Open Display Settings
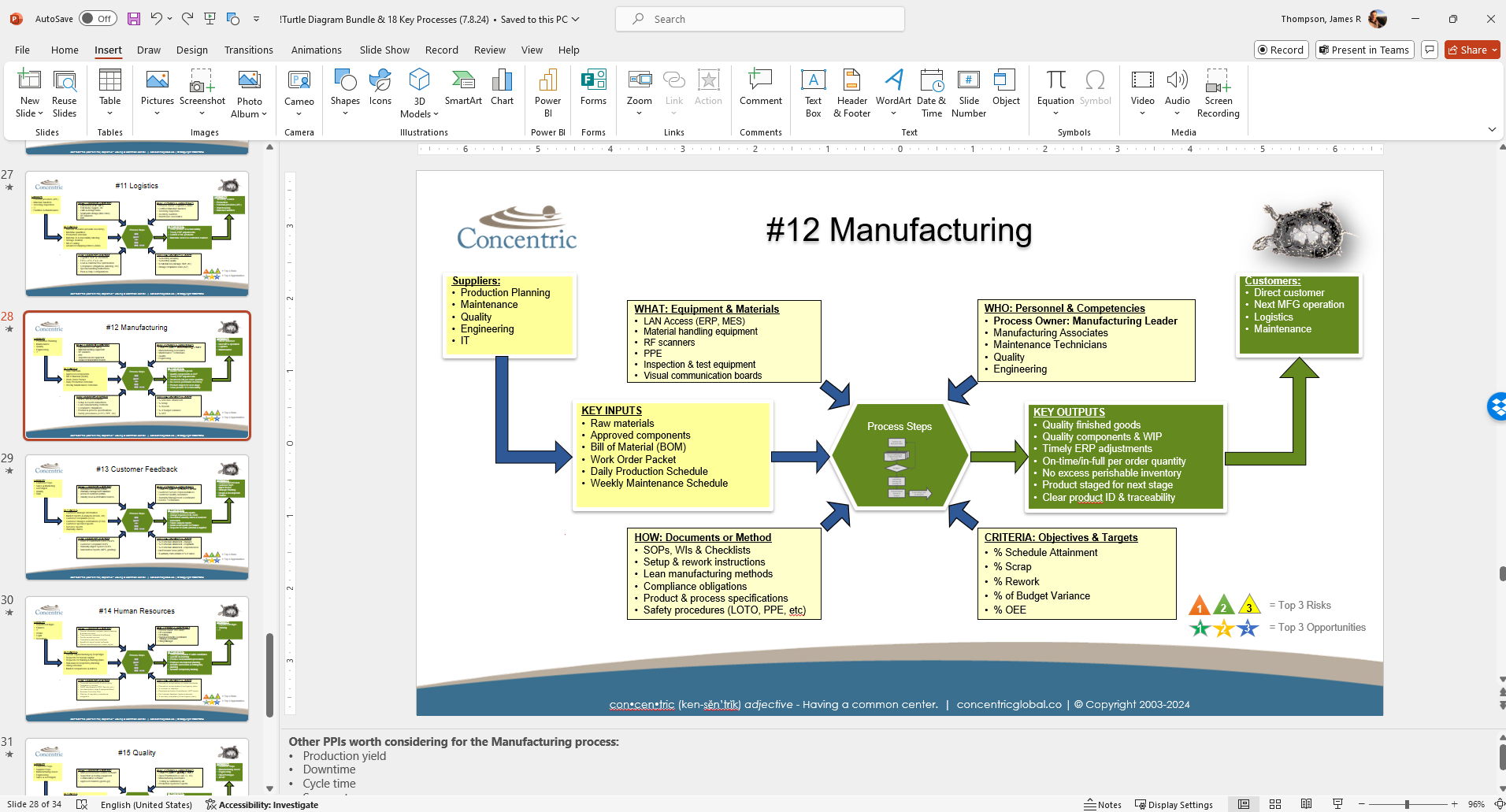Viewport: 1506px width, 812px height. tap(1174, 804)
